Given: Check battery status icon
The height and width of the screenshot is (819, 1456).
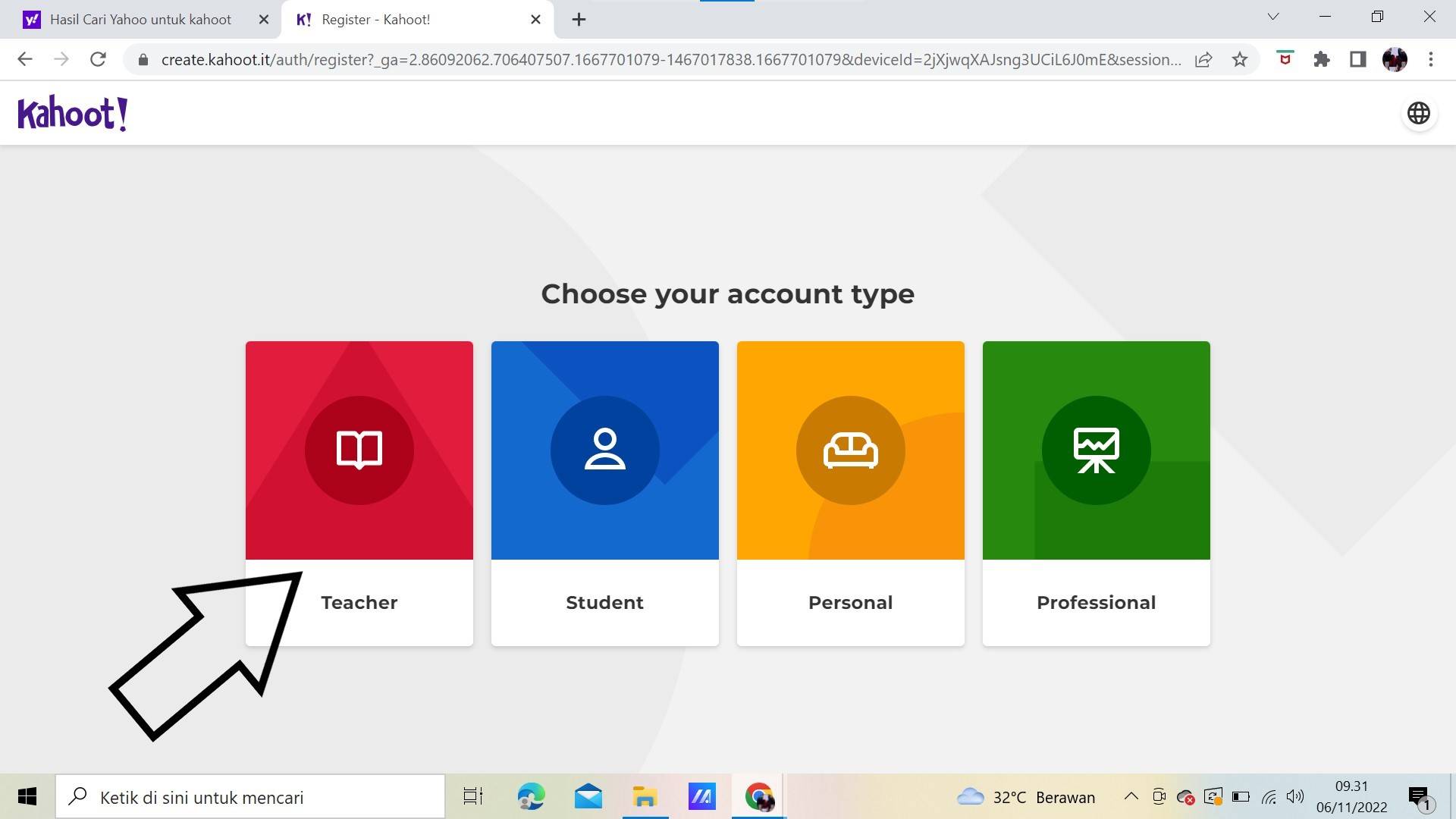Looking at the screenshot, I should pyautogui.click(x=1241, y=797).
